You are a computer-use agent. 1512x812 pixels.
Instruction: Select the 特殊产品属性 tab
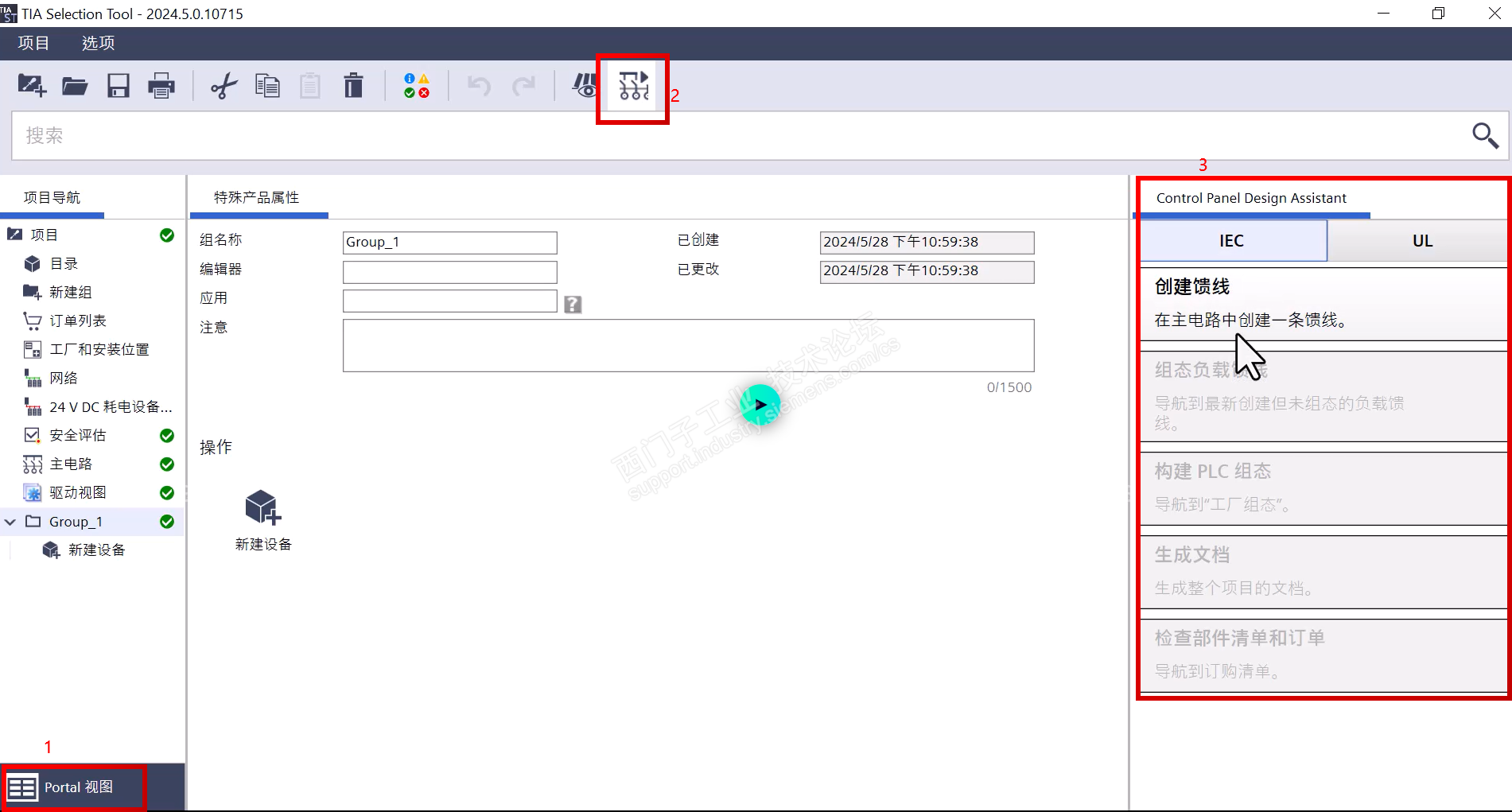coord(257,197)
